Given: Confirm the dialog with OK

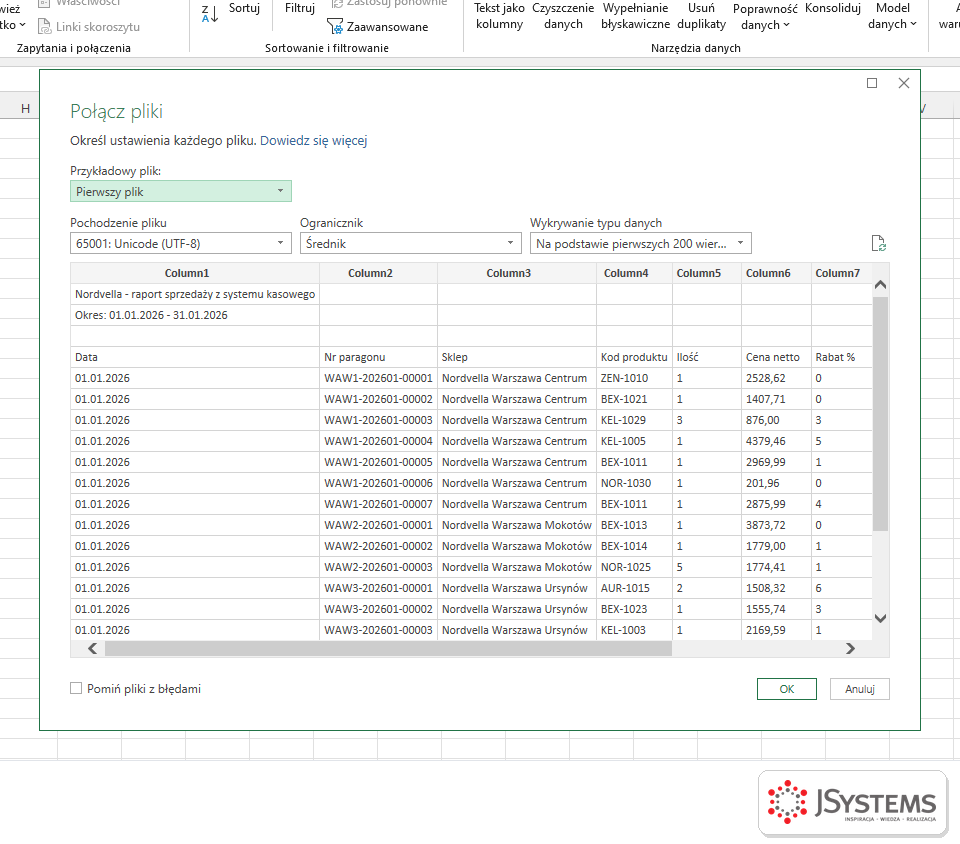Looking at the screenshot, I should (787, 689).
